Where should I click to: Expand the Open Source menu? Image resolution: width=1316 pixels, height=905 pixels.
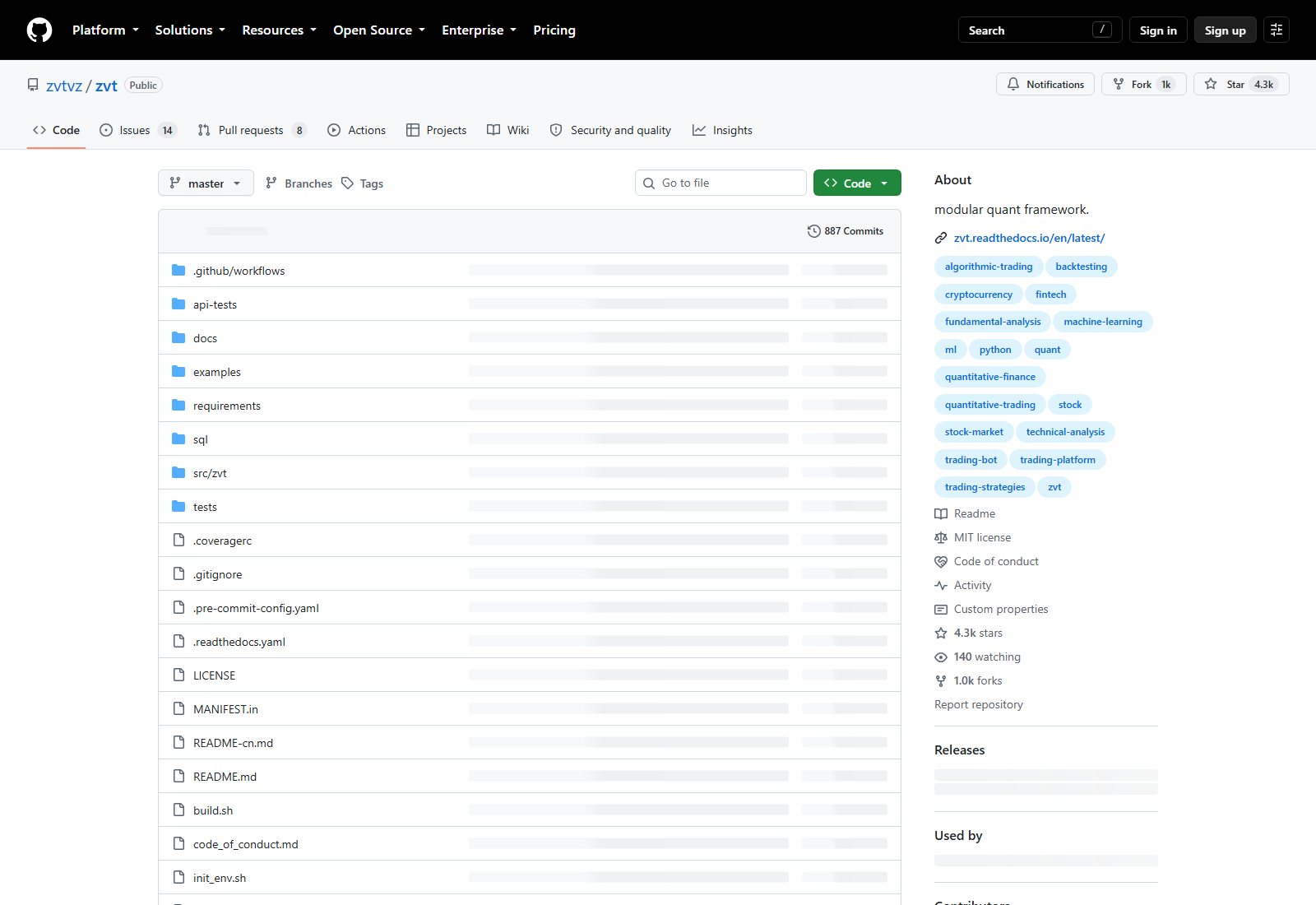(x=379, y=30)
